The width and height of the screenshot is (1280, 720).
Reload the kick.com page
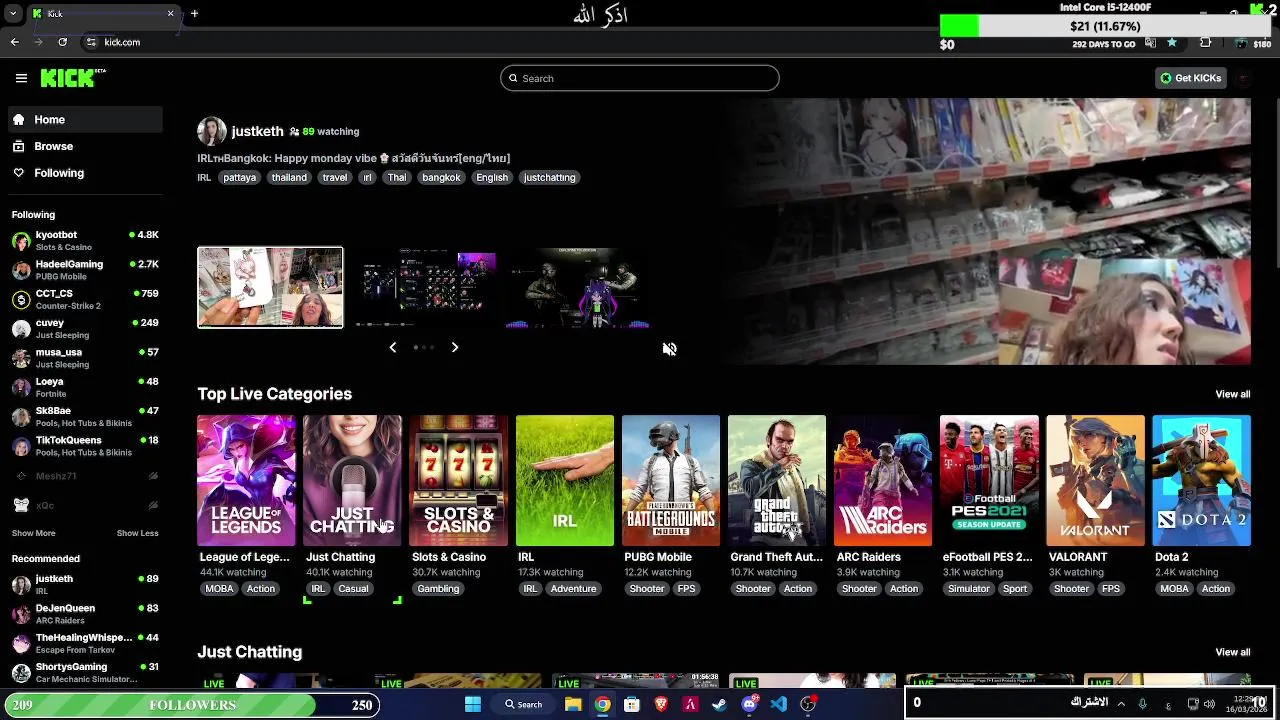pyautogui.click(x=62, y=42)
